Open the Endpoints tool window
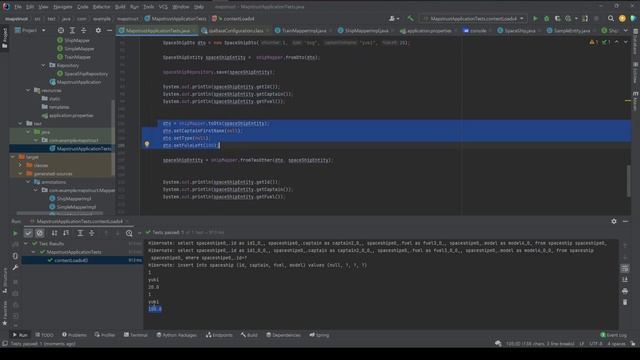The image size is (640, 360). click(x=219, y=335)
